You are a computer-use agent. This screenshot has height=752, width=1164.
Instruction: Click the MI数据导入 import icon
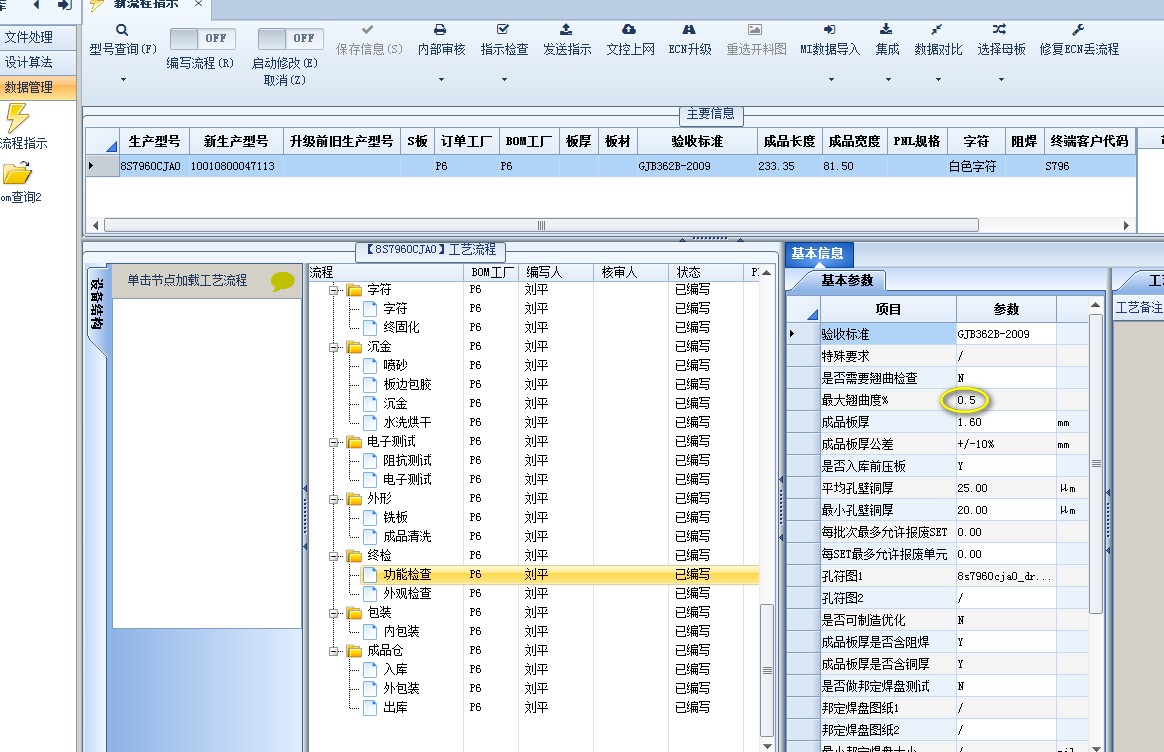click(829, 30)
